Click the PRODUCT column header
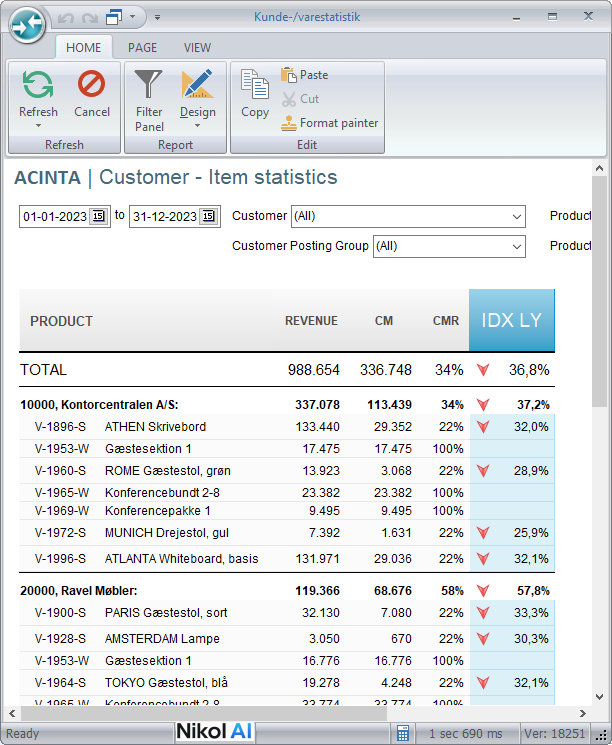 pos(61,321)
